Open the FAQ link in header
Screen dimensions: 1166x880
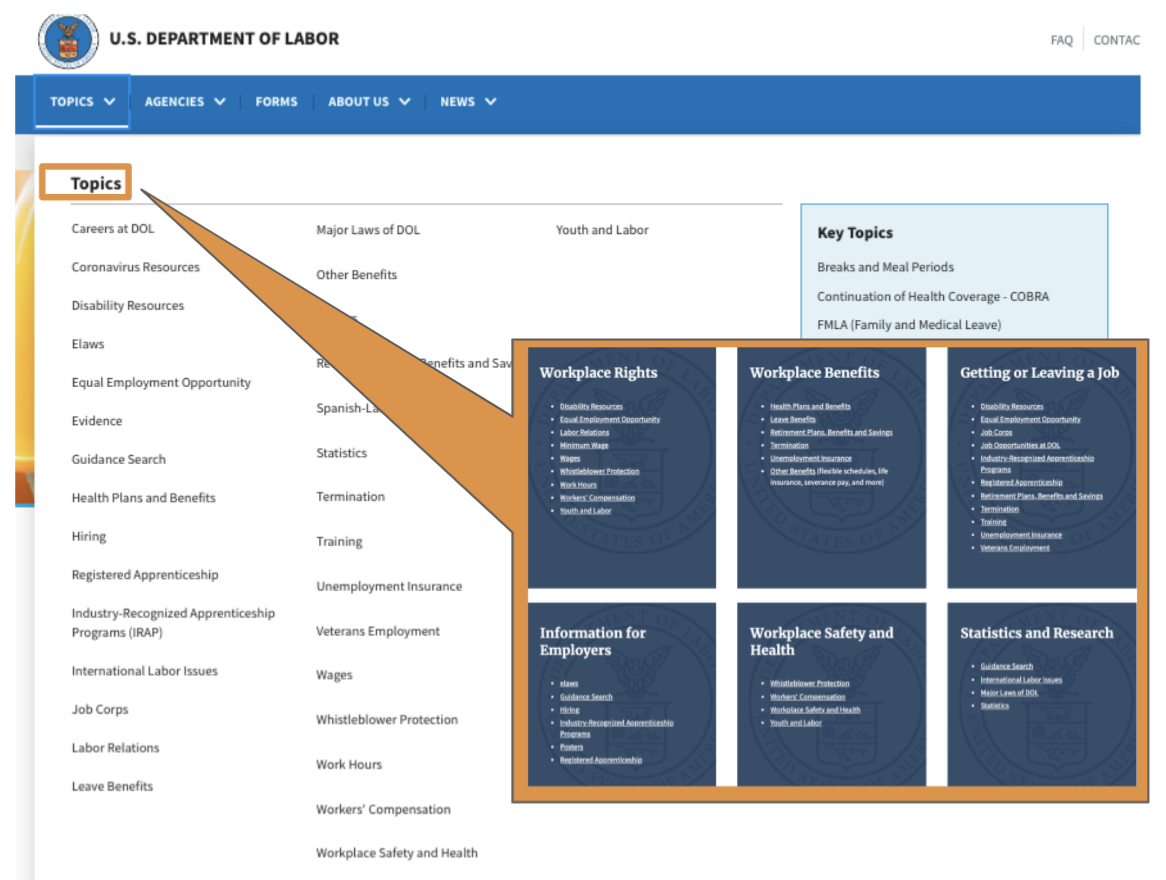tap(1061, 40)
